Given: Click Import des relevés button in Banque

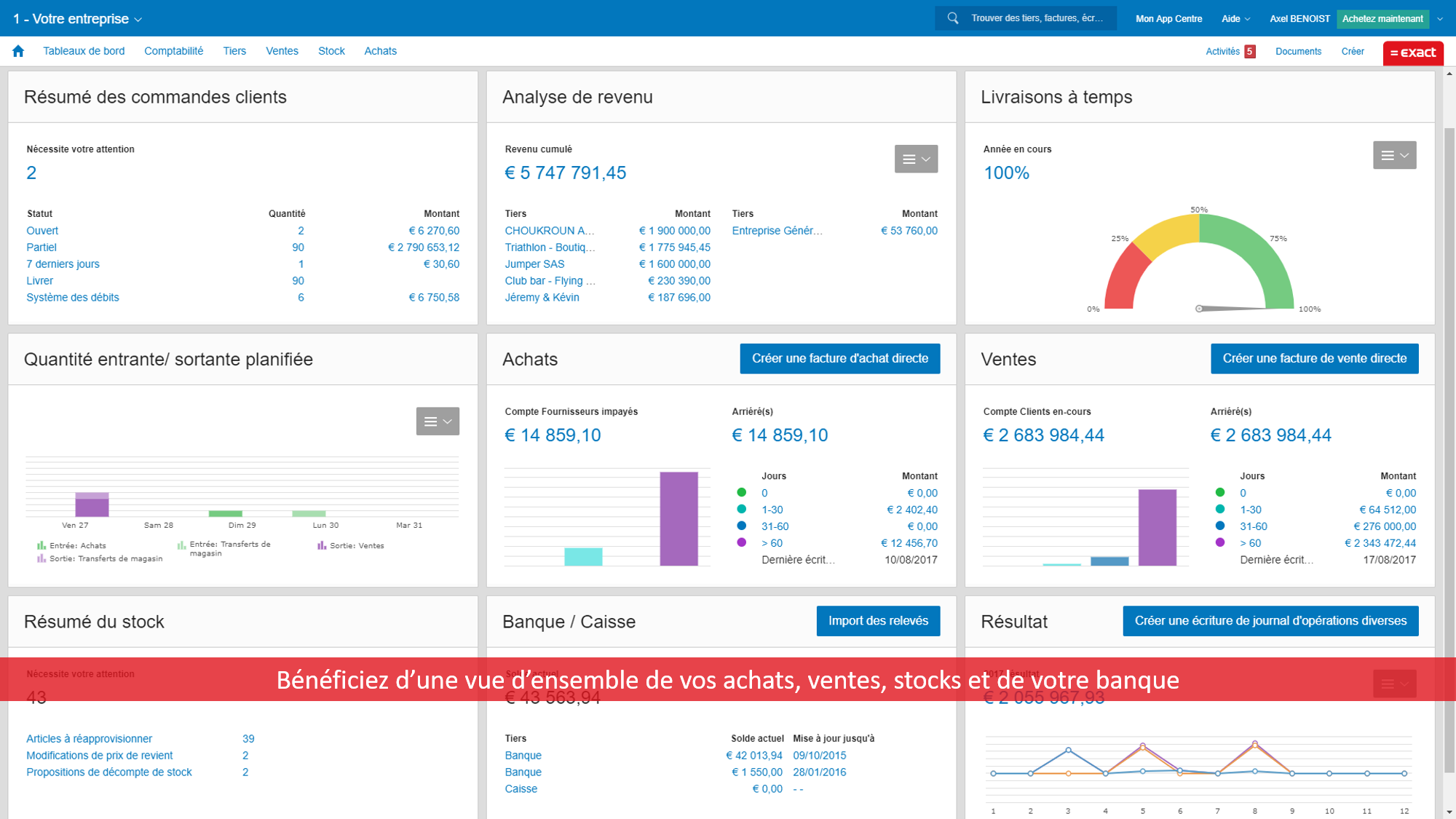Looking at the screenshot, I should pyautogui.click(x=879, y=620).
